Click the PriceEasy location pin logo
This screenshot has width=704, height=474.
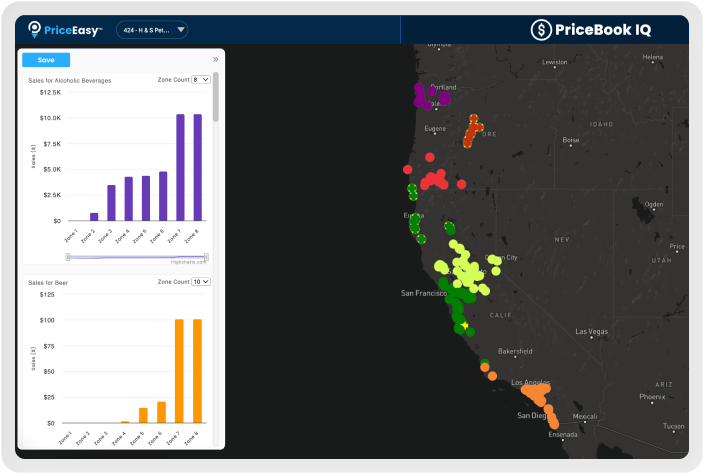pos(35,30)
